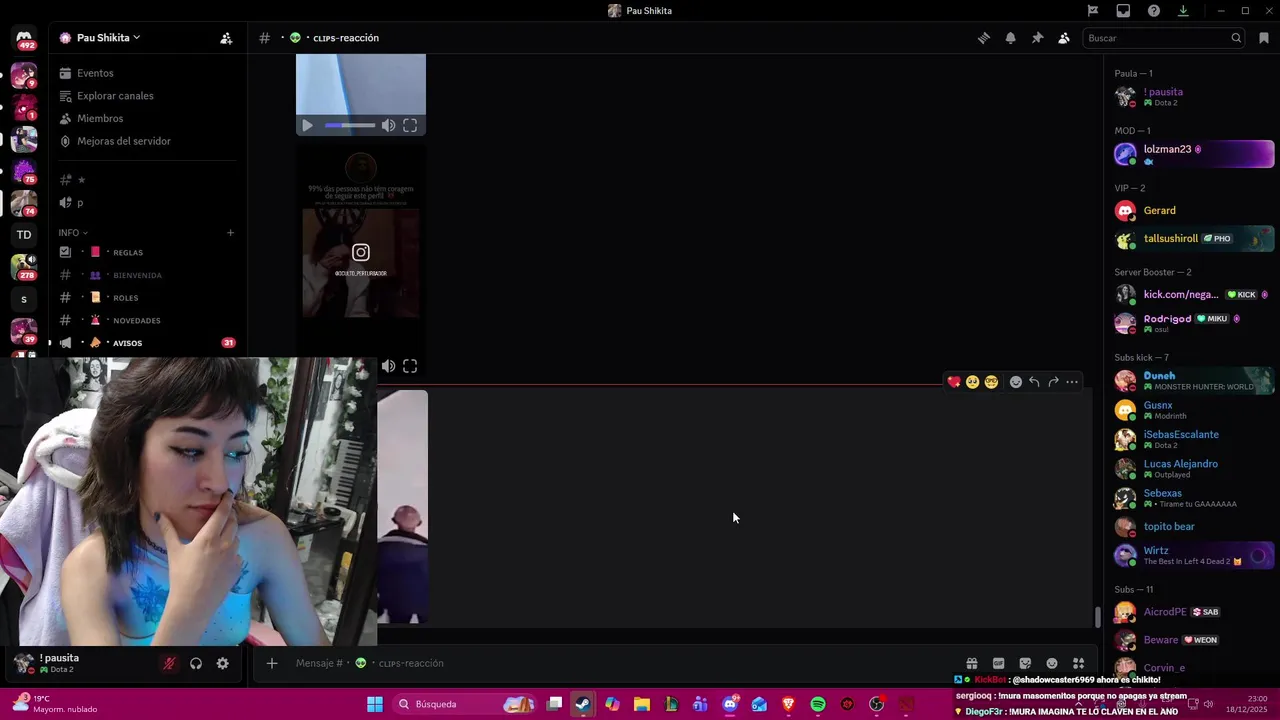Open sticker picker in message bar

click(1025, 663)
